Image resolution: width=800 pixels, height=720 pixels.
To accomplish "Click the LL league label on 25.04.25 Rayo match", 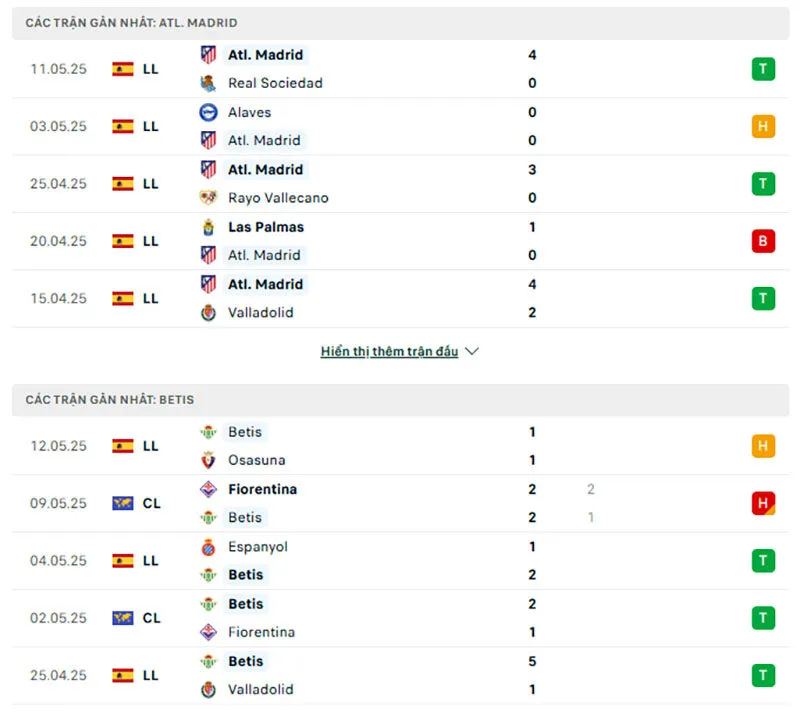I will tap(150, 184).
